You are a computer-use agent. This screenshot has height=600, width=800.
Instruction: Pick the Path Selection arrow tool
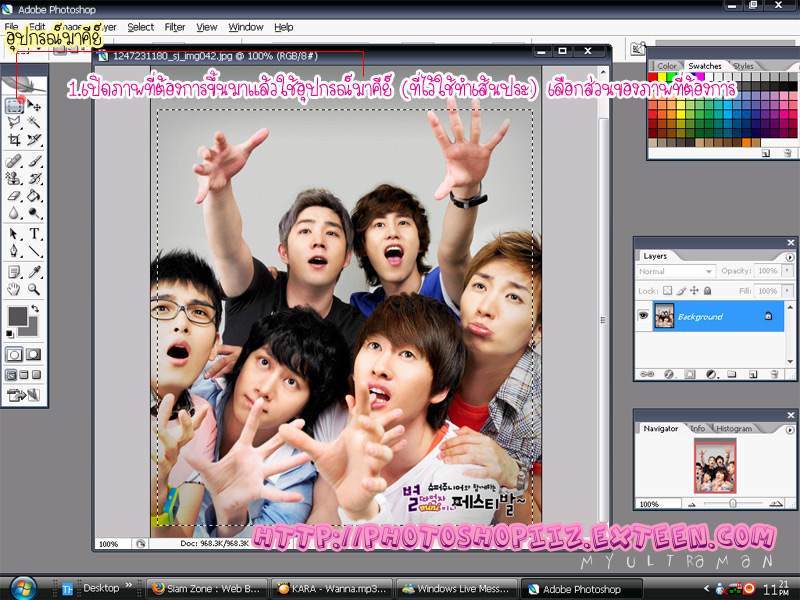coord(14,234)
